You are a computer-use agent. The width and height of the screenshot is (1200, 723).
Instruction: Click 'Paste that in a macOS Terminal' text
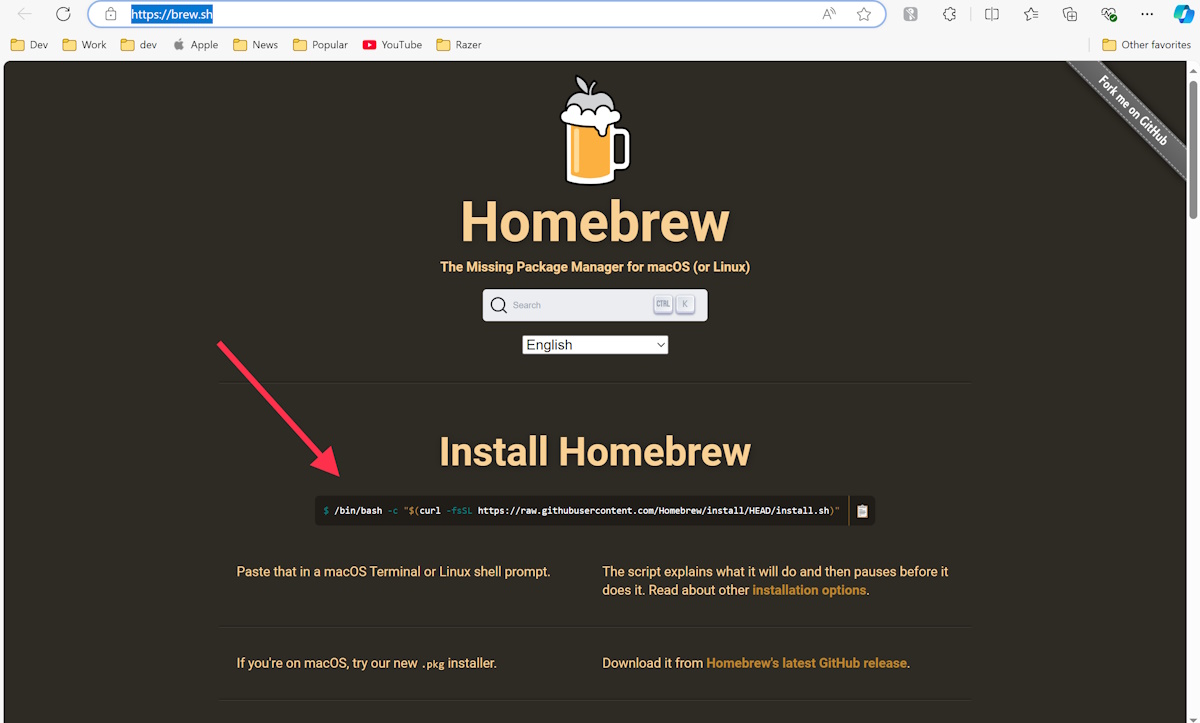point(393,572)
